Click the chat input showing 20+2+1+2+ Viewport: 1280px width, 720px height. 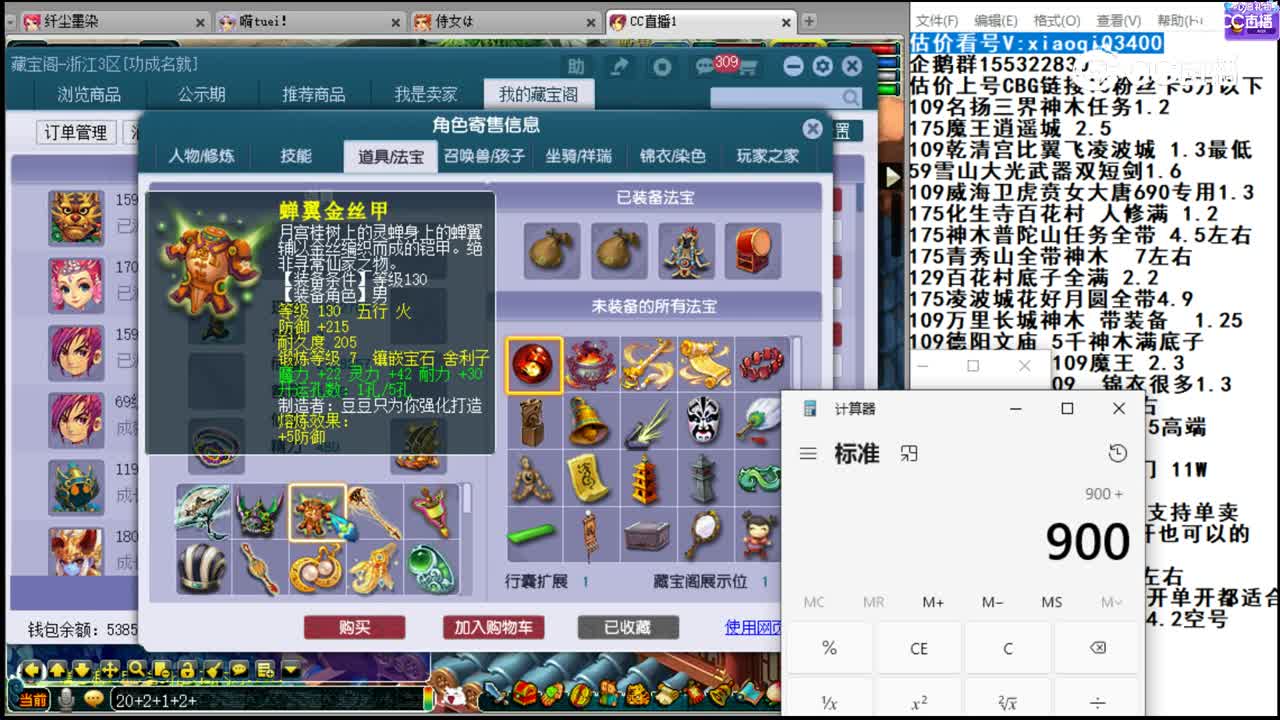pyautogui.click(x=266, y=701)
